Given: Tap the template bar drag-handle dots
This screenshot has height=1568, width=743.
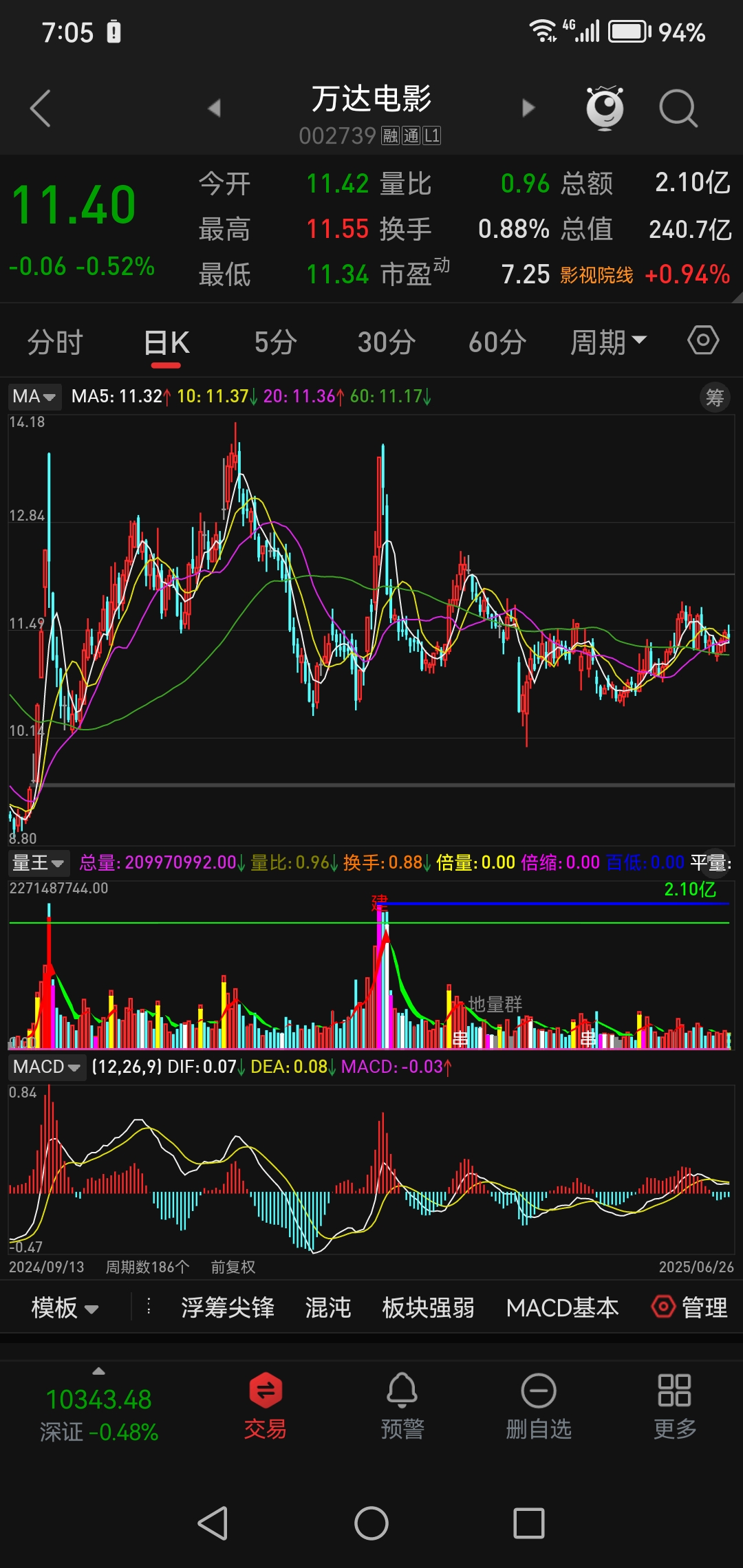Looking at the screenshot, I should pos(149,1307).
